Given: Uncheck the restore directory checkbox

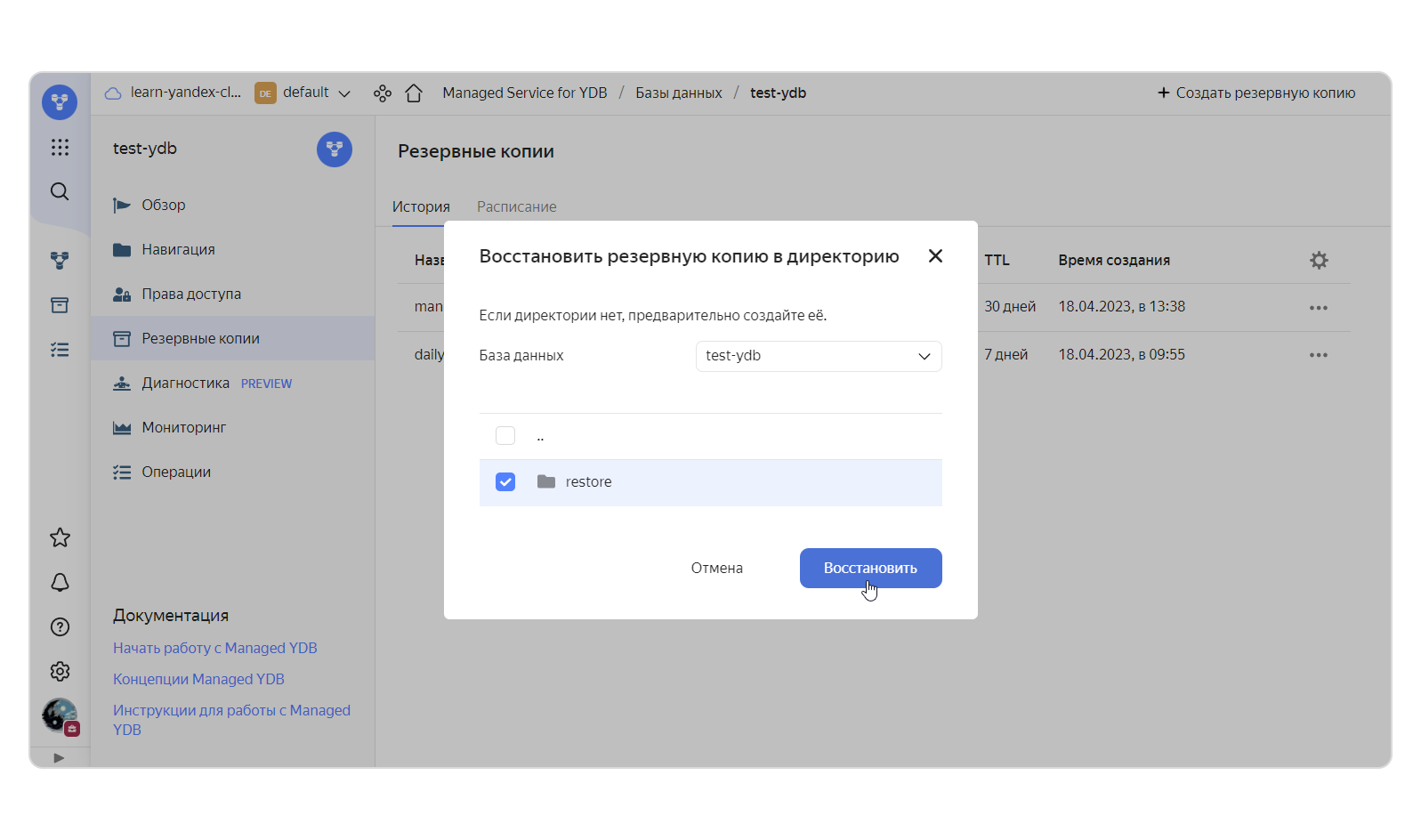Looking at the screenshot, I should pos(505,481).
